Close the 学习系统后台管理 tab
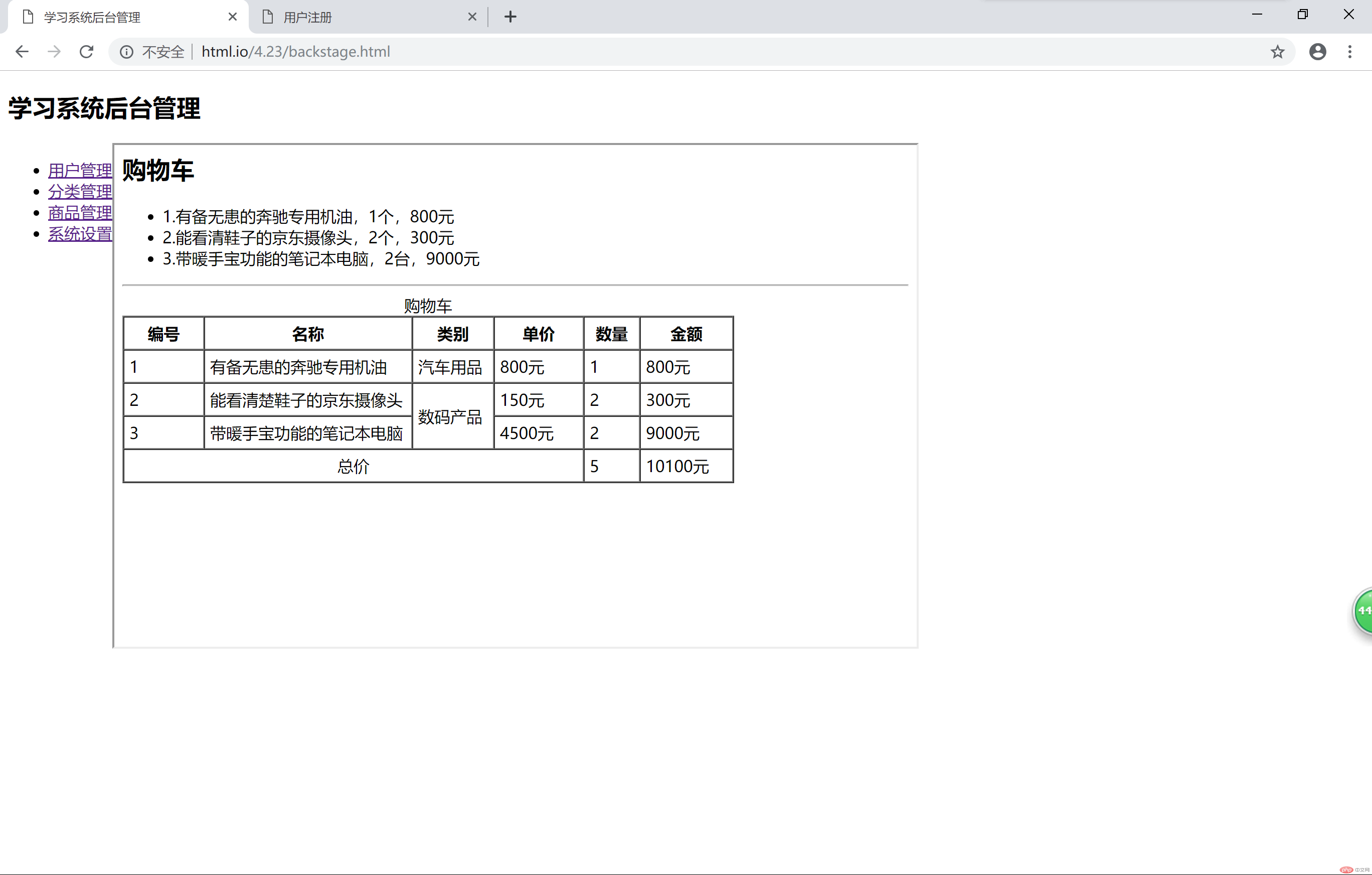1372x875 pixels. [233, 17]
